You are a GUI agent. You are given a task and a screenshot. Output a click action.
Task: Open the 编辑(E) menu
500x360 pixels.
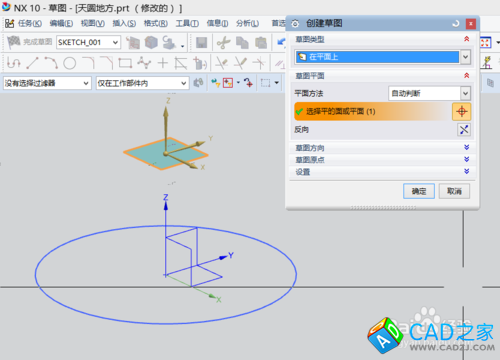(x=61, y=23)
